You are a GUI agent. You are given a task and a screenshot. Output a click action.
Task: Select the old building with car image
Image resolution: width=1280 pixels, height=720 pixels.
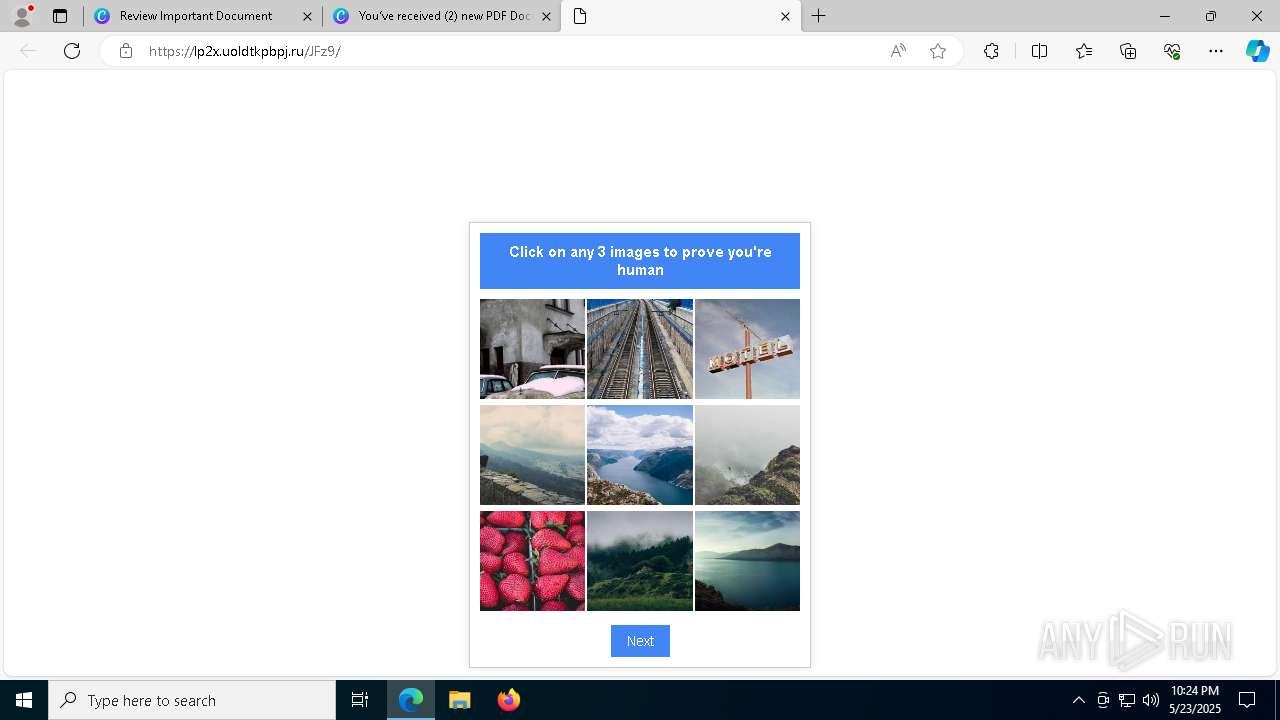[x=532, y=349]
